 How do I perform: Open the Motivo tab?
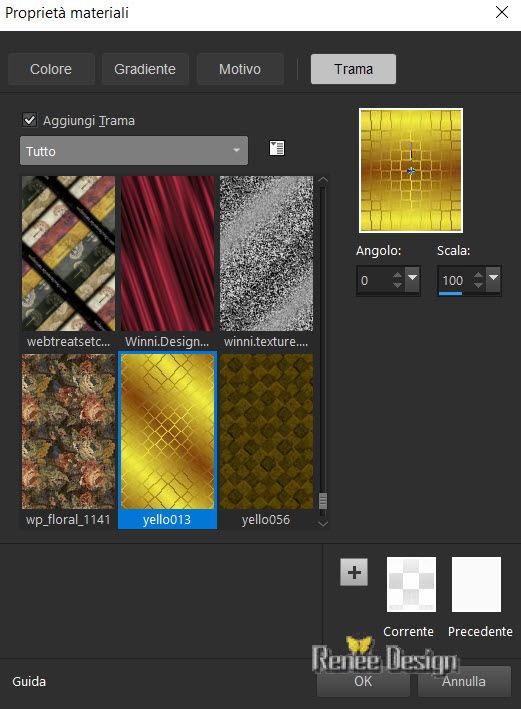[240, 69]
